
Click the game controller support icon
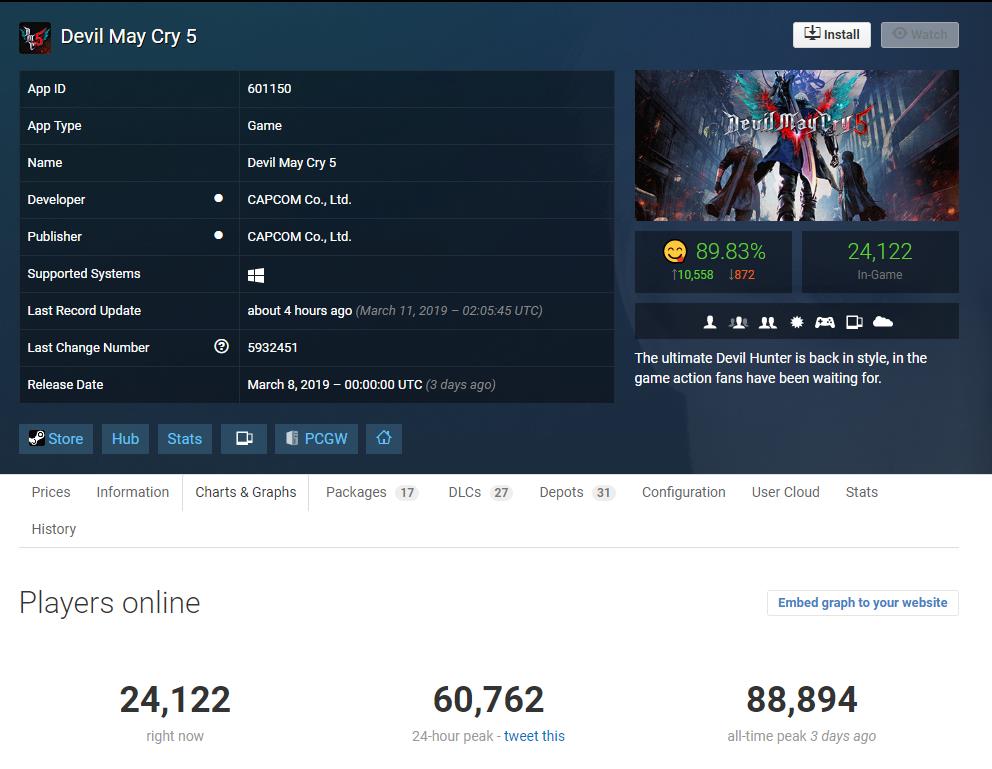(x=824, y=322)
